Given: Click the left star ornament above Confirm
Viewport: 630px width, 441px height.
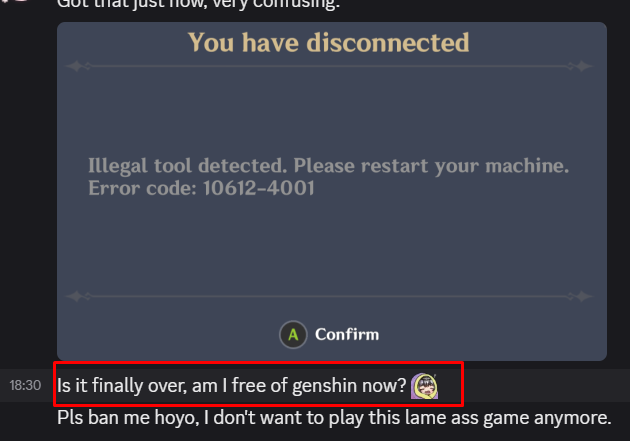Looking at the screenshot, I should (x=78, y=296).
